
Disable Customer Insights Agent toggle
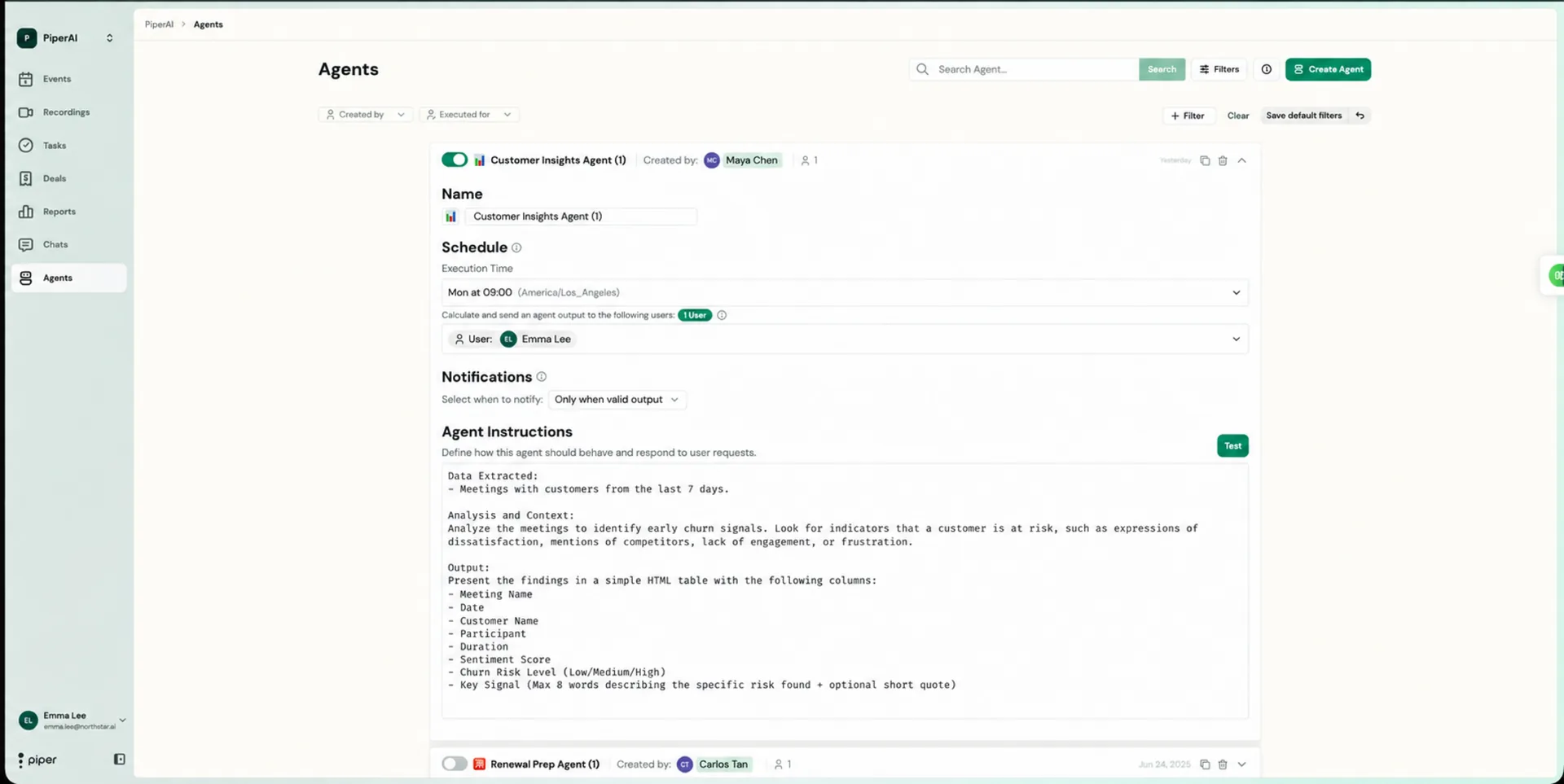pyautogui.click(x=455, y=160)
